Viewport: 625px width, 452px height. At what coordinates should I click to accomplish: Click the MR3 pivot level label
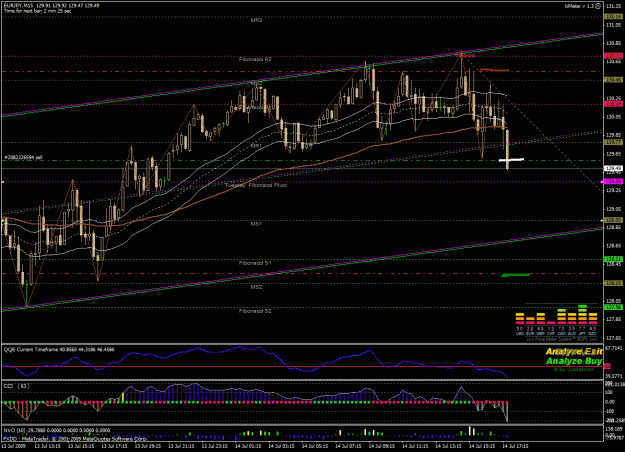(x=256, y=20)
